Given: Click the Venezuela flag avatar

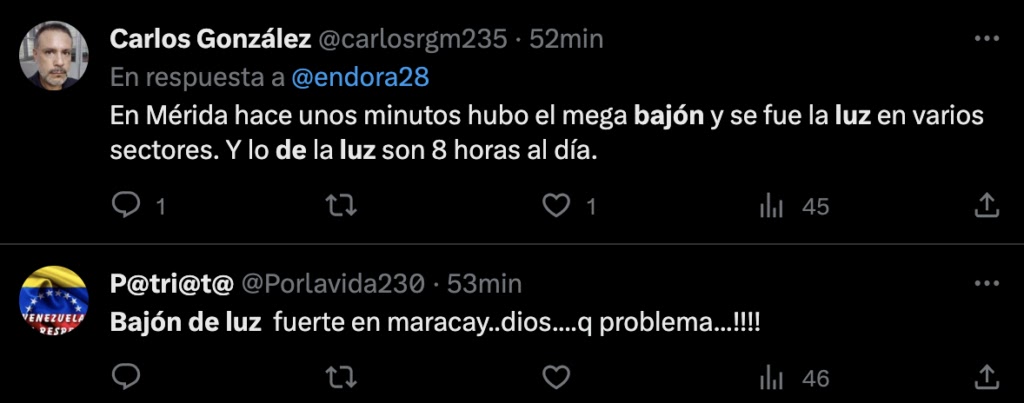Looking at the screenshot, I should click(x=54, y=300).
